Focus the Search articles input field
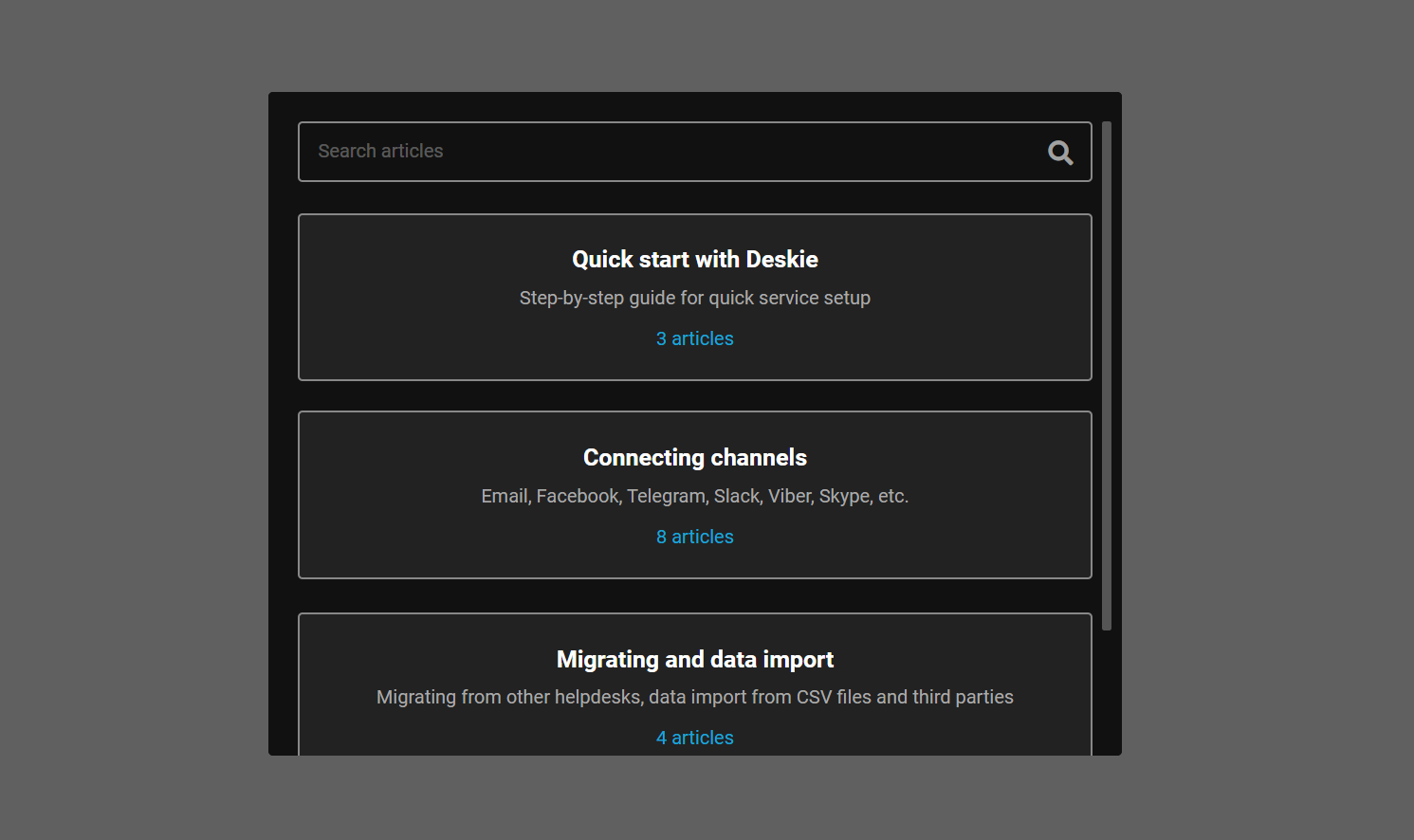The height and width of the screenshot is (840, 1414). (x=664, y=152)
